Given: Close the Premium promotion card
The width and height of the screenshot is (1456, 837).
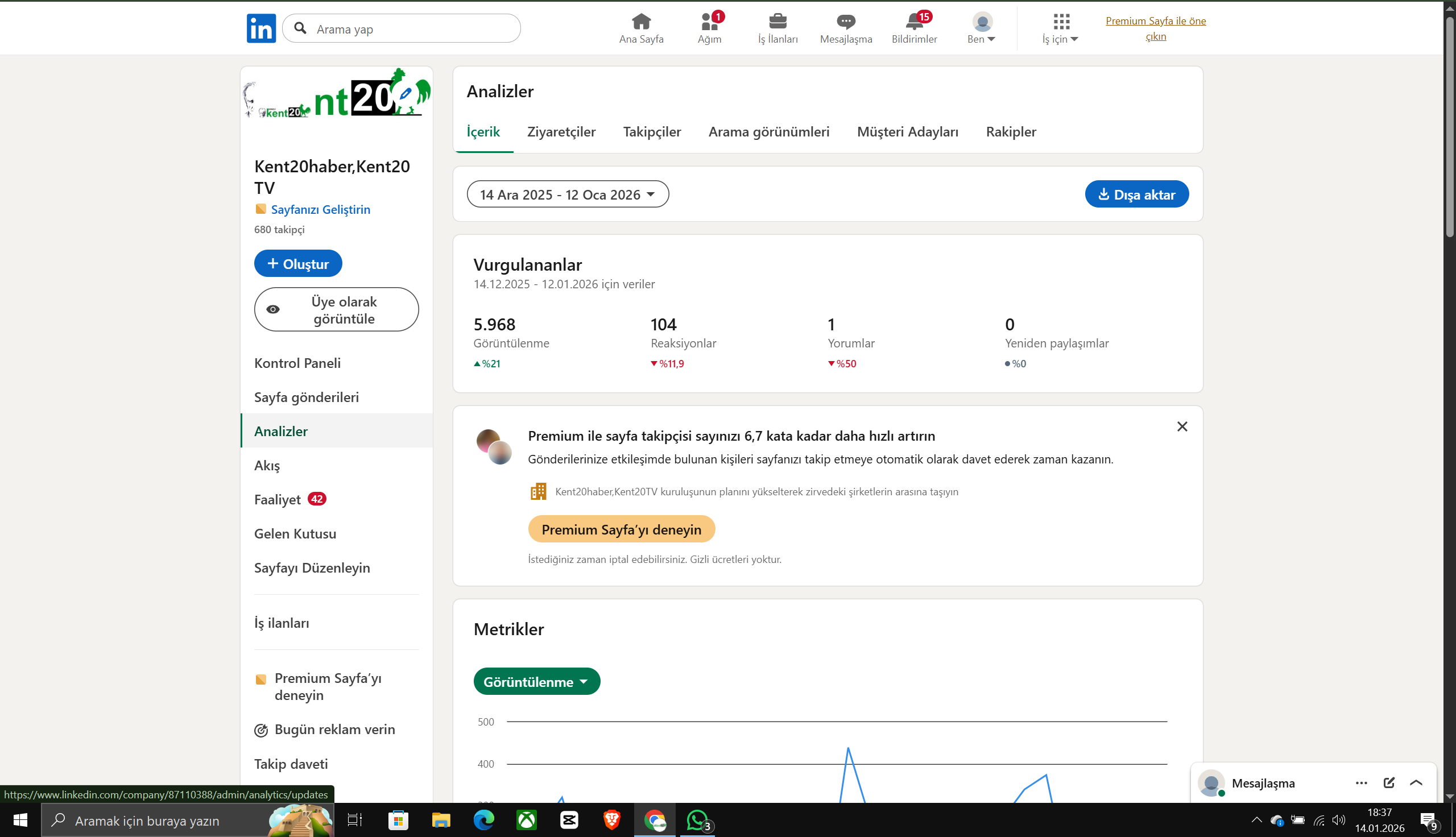Looking at the screenshot, I should (x=1182, y=426).
